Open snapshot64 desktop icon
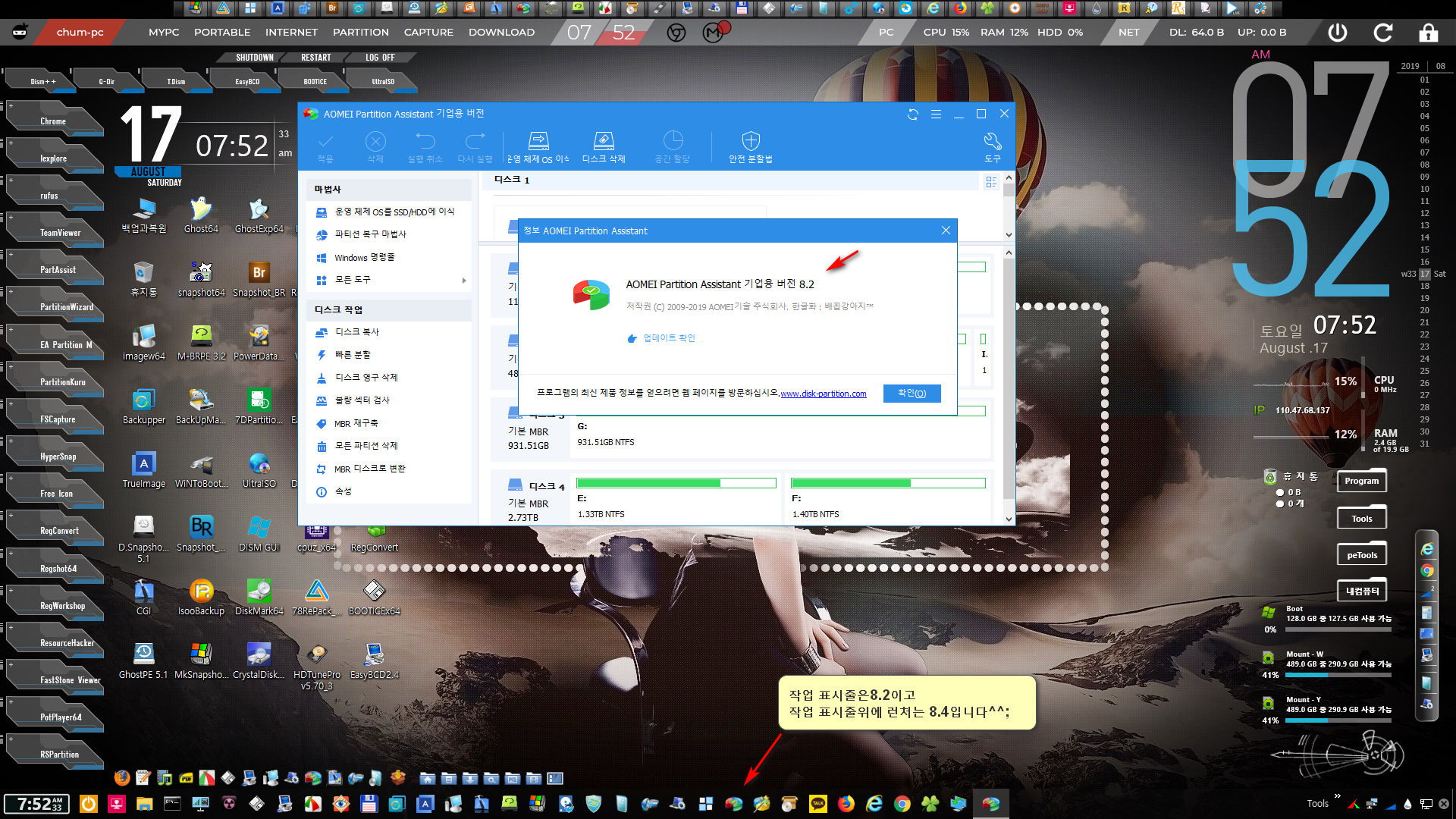This screenshot has height=819, width=1456. coord(201,279)
